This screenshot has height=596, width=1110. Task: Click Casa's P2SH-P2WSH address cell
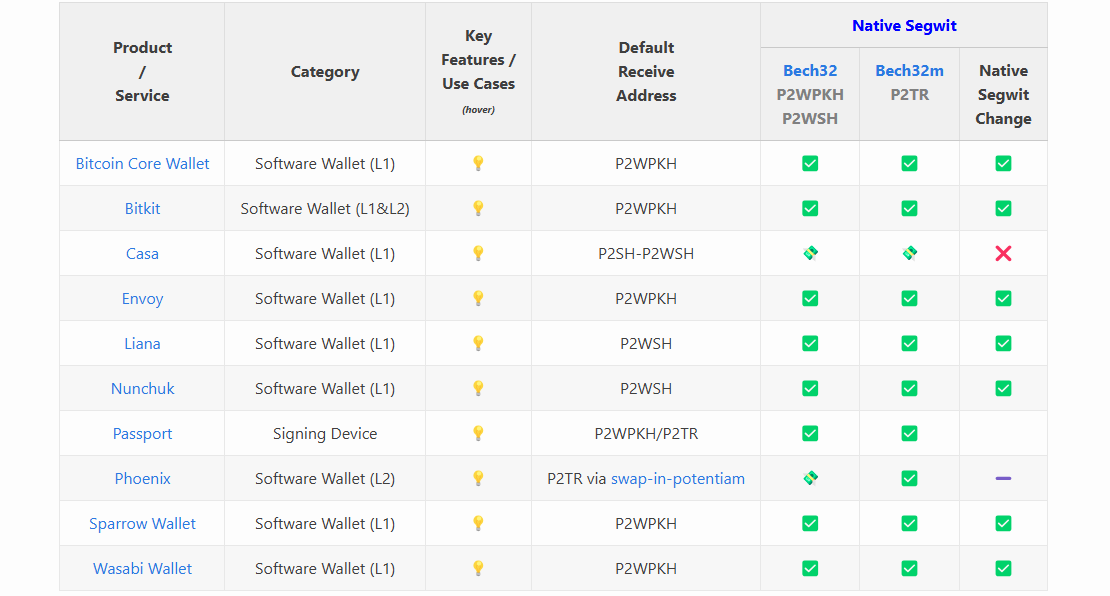646,253
